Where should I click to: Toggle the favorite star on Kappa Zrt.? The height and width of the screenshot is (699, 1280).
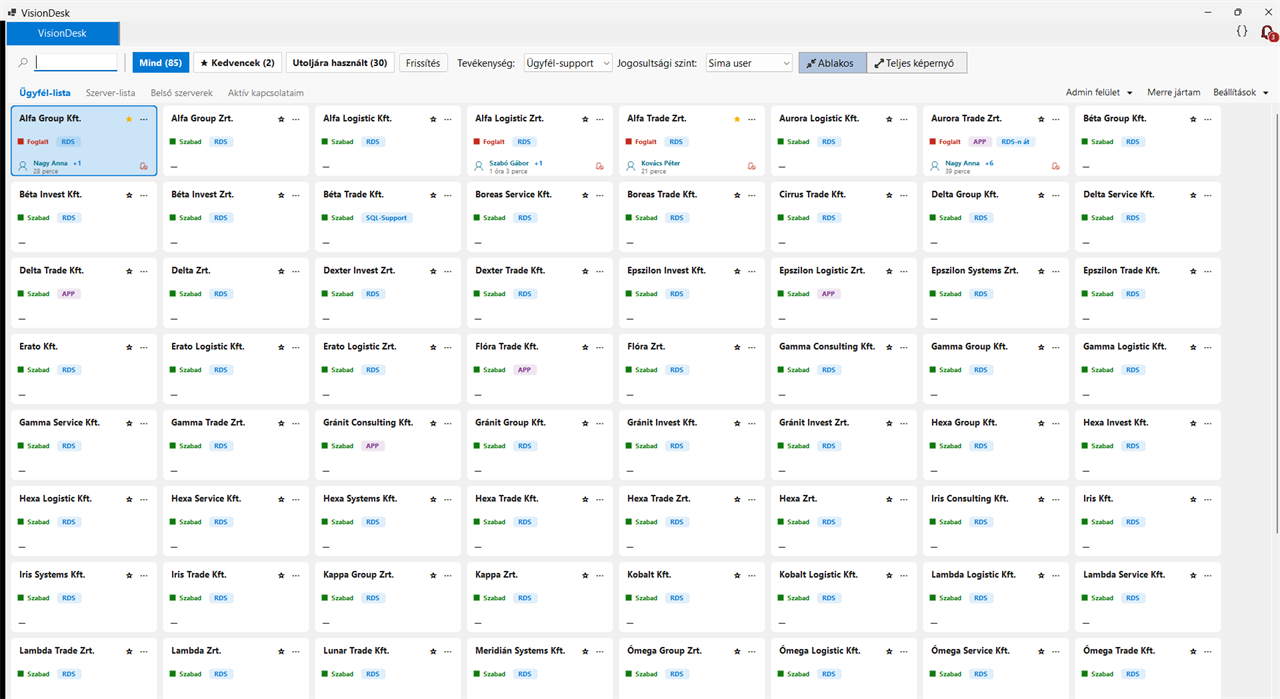(585, 575)
